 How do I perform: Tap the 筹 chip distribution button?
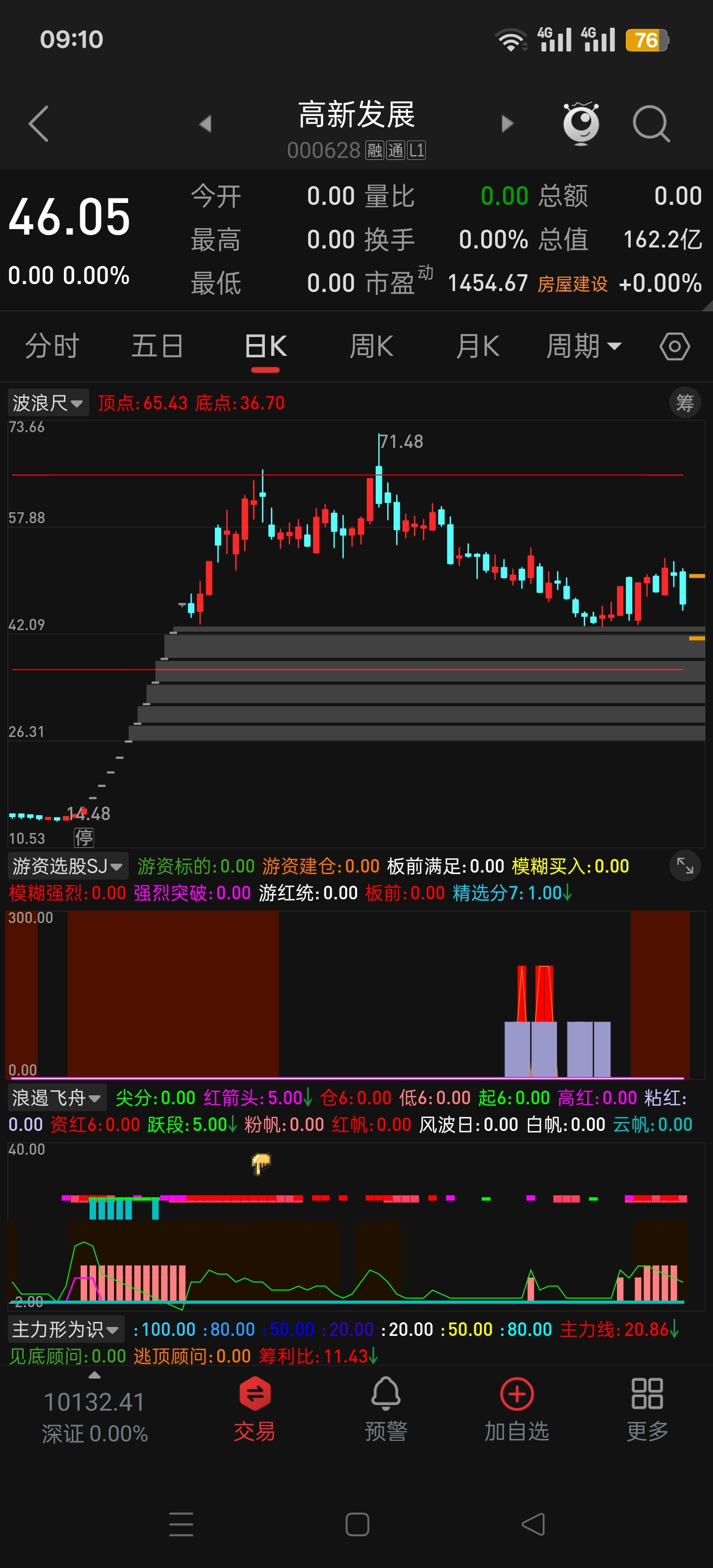pos(685,402)
